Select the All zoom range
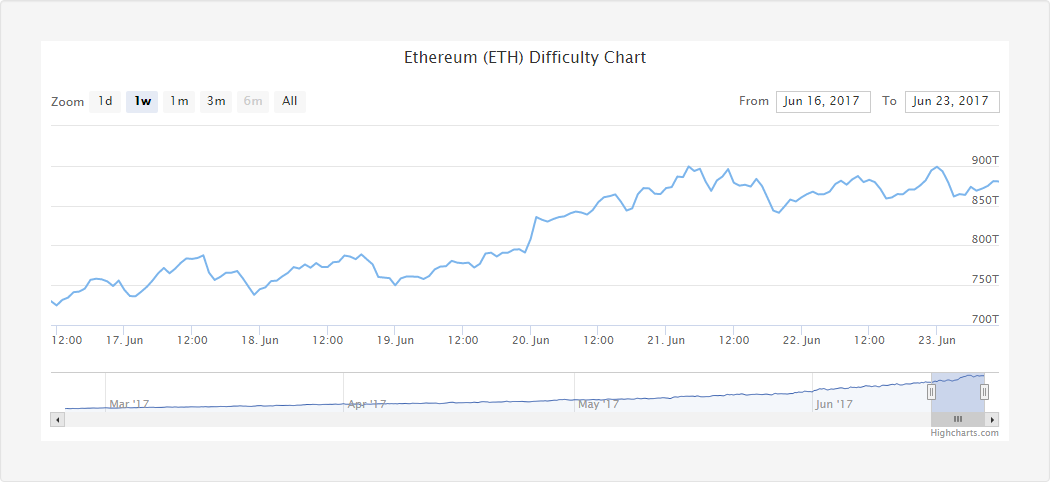The height and width of the screenshot is (482, 1050). coord(289,102)
